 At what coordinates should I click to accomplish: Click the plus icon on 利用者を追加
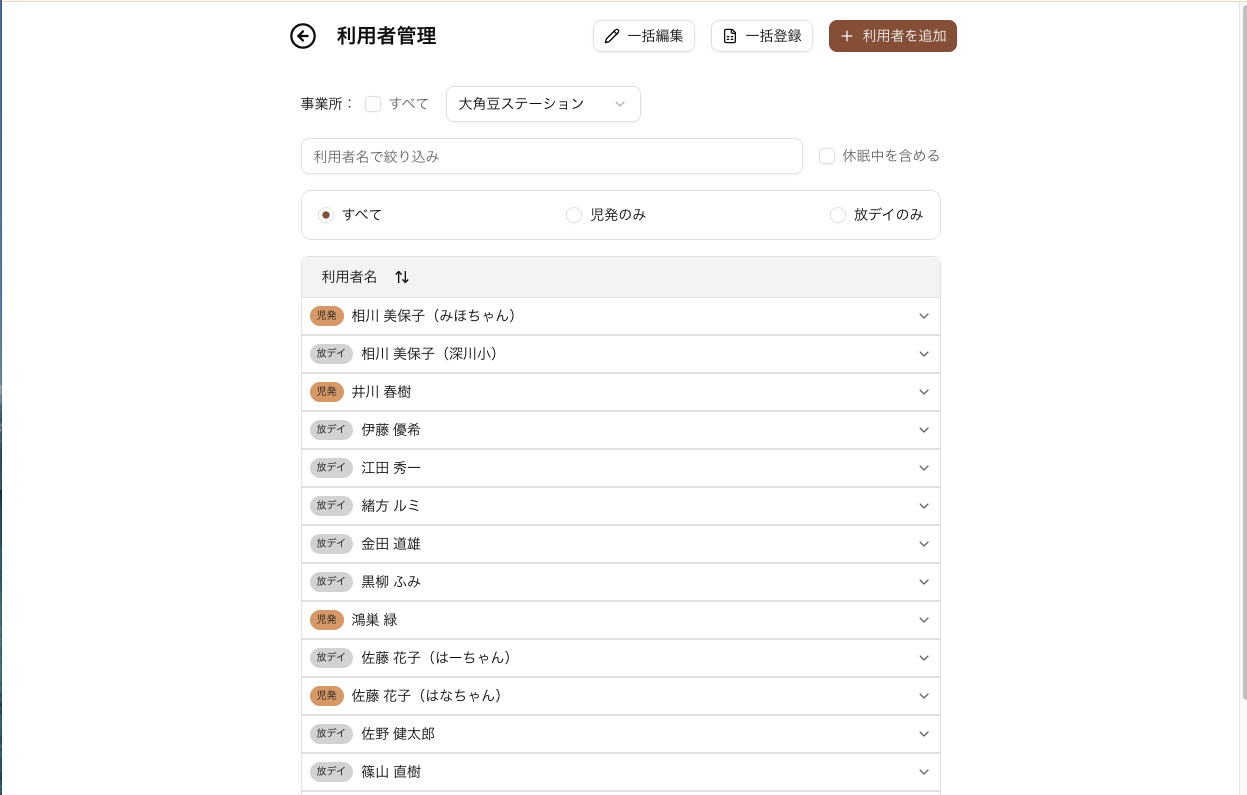click(847, 36)
